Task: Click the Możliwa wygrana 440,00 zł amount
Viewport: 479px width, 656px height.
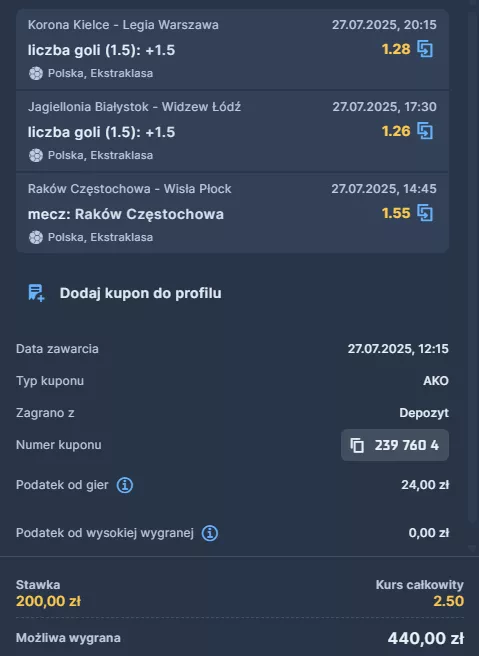Action: click(x=425, y=638)
